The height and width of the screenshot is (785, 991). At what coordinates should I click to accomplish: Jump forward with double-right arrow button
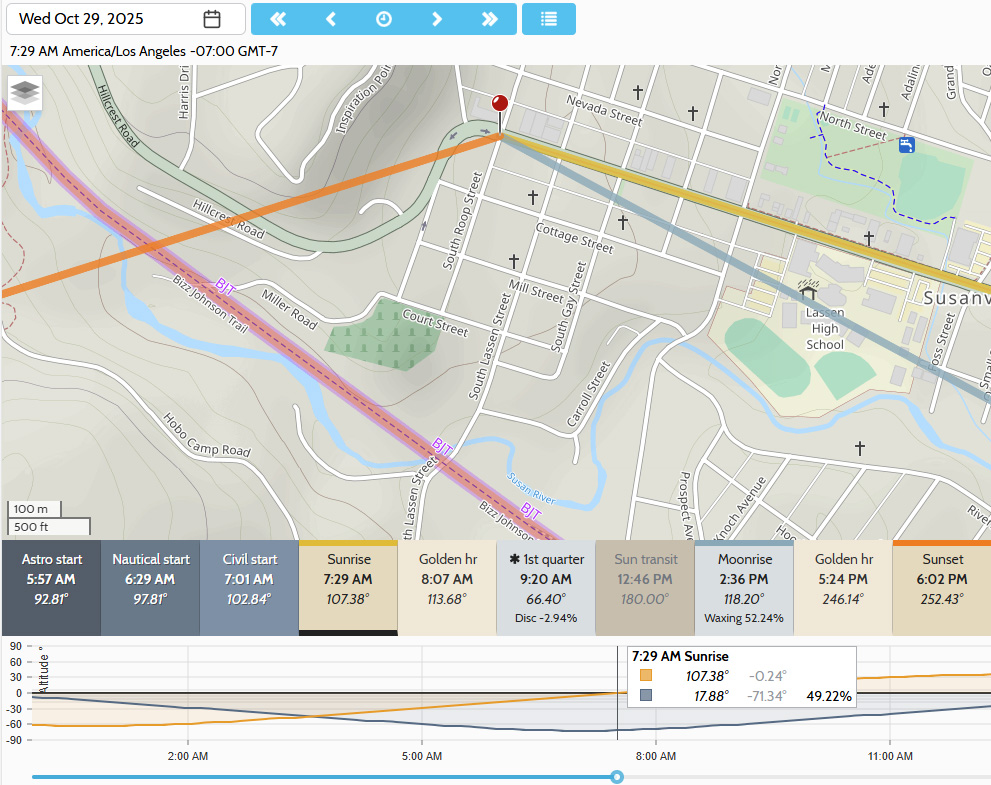tap(490, 19)
